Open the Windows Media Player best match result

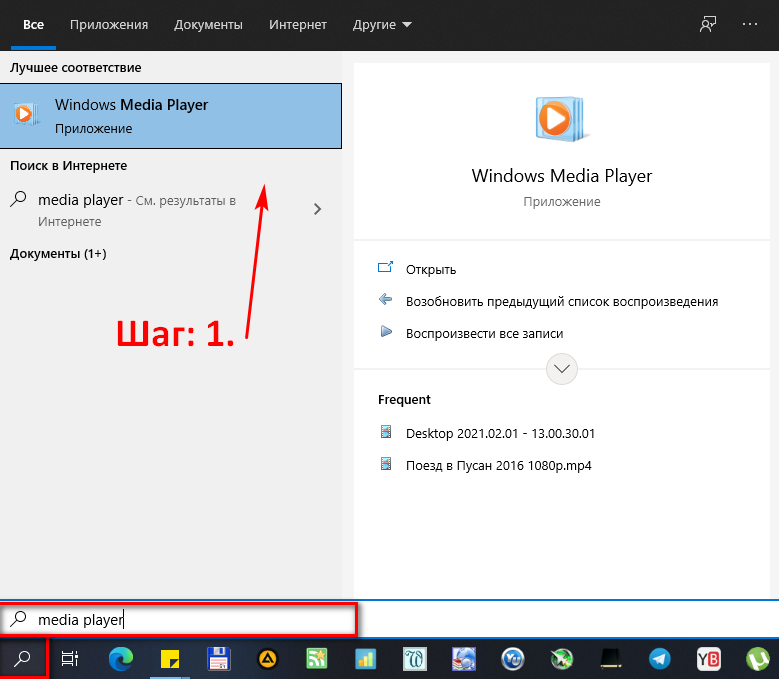click(x=170, y=116)
